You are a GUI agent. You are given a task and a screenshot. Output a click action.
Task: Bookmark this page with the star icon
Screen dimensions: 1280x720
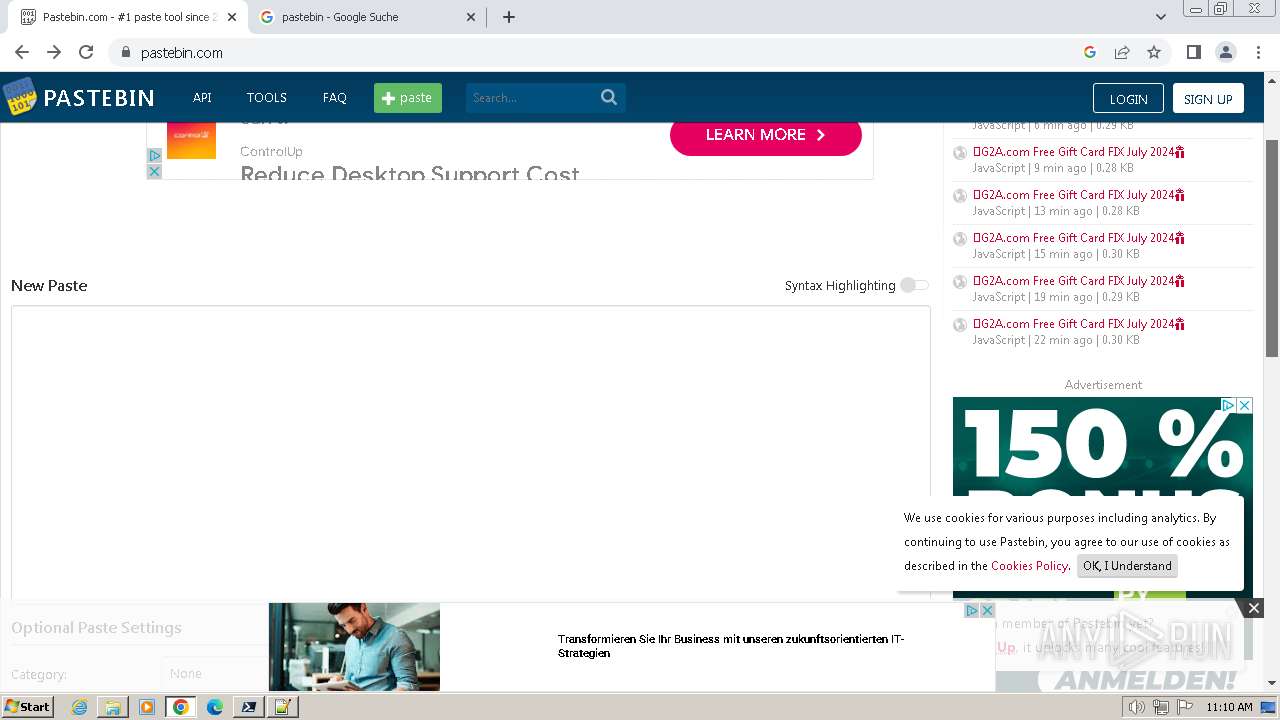[1154, 52]
